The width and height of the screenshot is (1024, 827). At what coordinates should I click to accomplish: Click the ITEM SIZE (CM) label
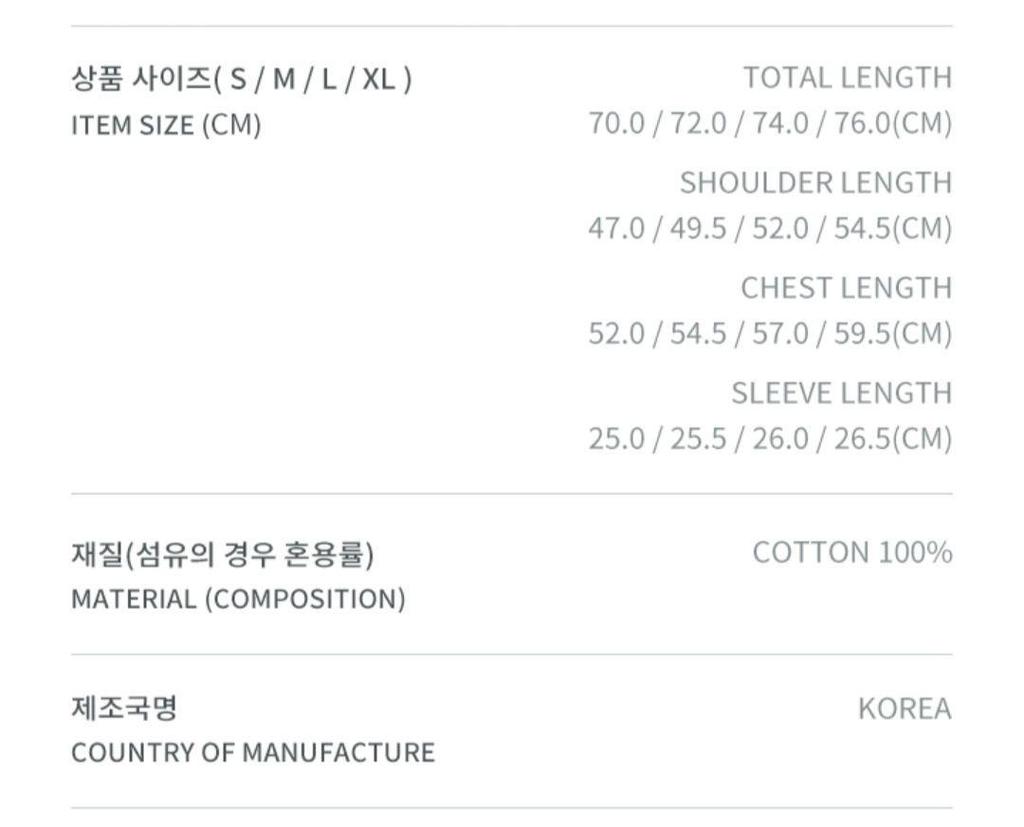(x=166, y=126)
